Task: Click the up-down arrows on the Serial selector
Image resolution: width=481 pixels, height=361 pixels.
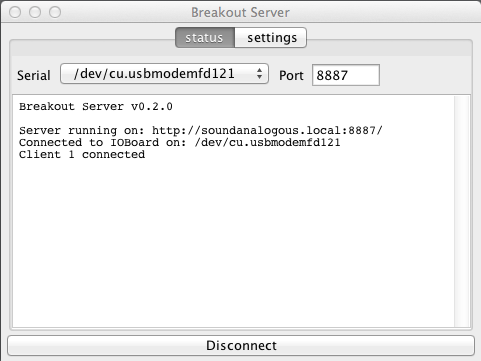Action: coord(259,74)
